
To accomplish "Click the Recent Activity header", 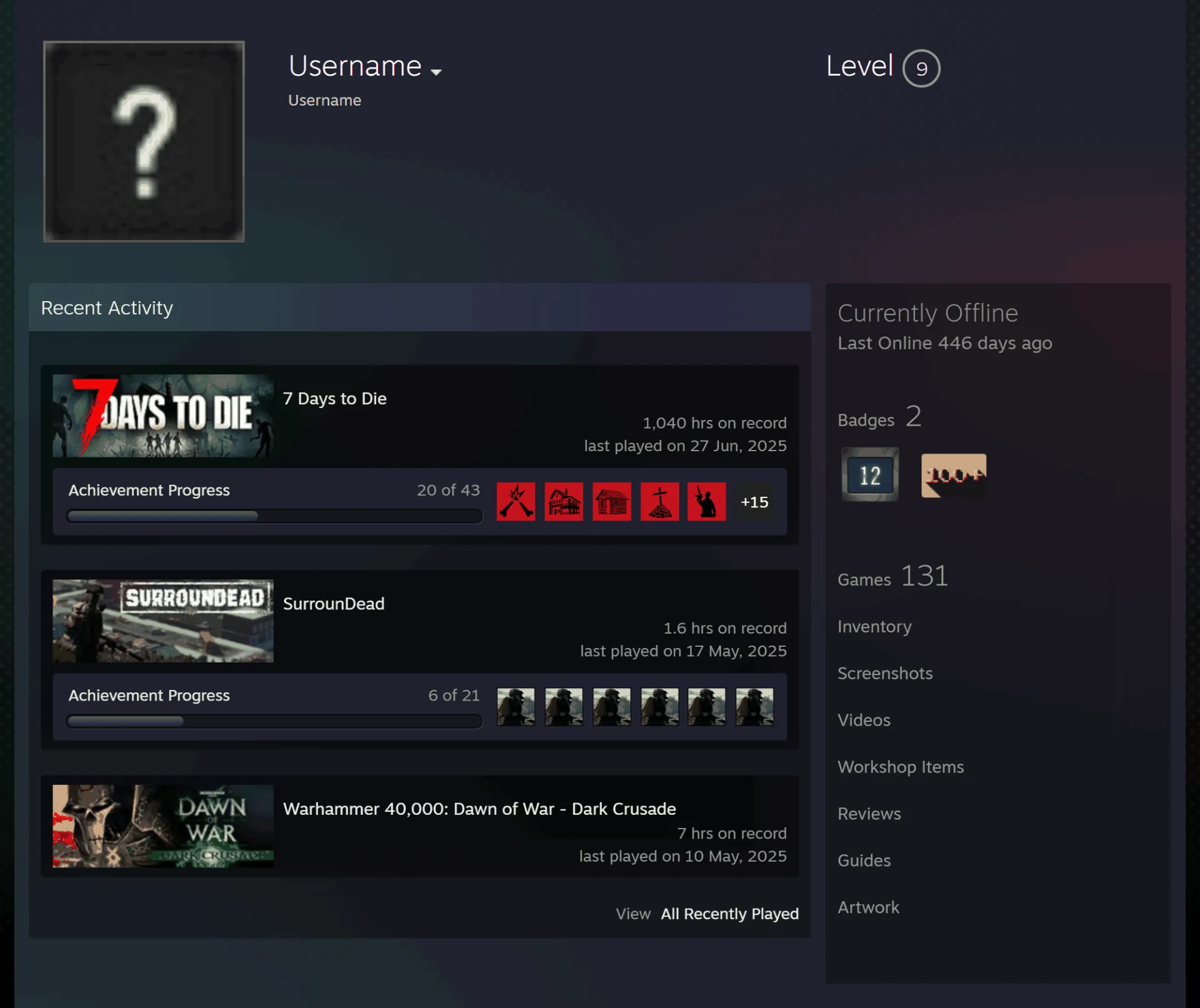I will pyautogui.click(x=419, y=307).
